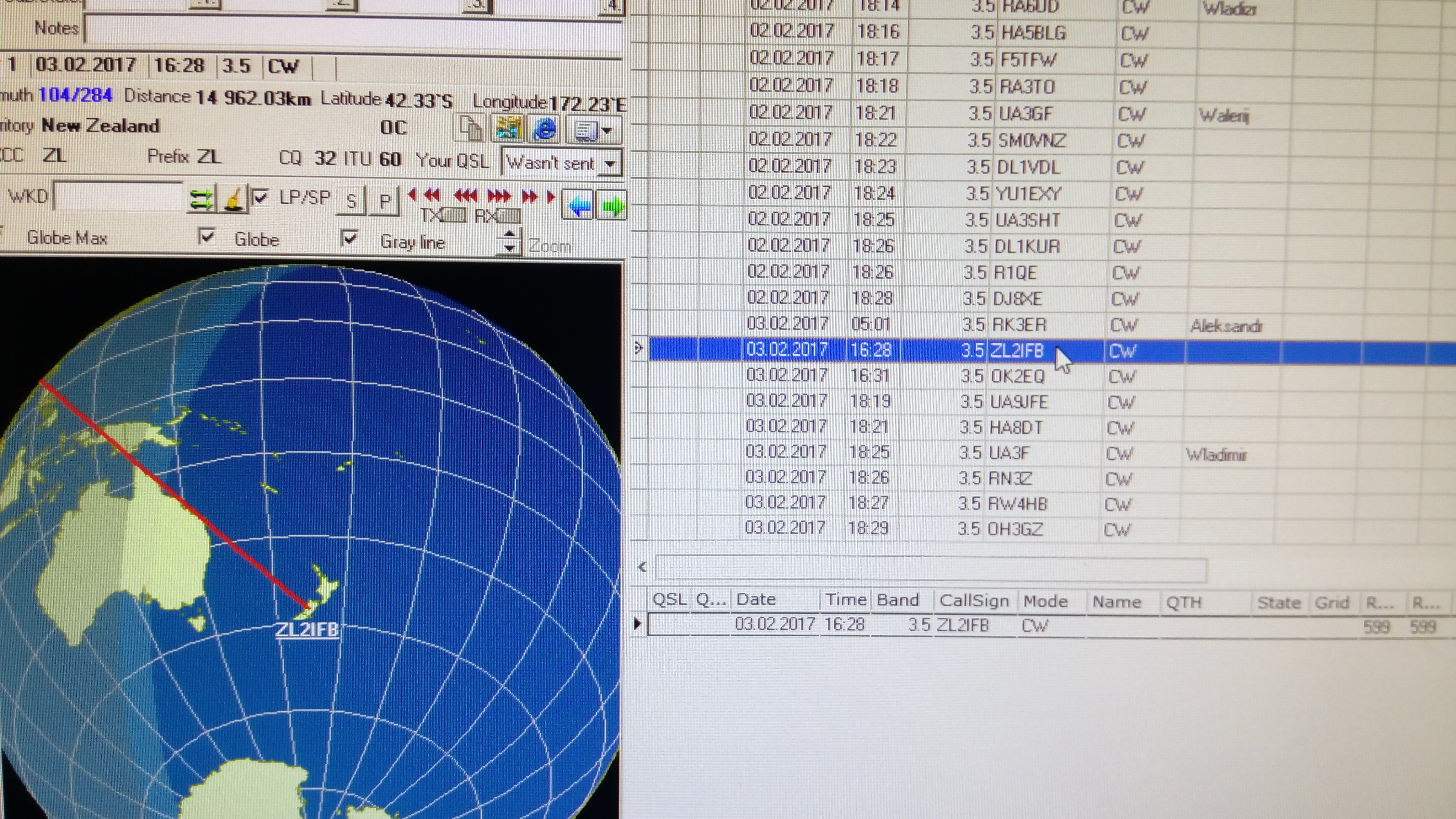This screenshot has width=1456, height=819.
Task: Open the Your QSL dropdown
Action: pyautogui.click(x=610, y=164)
